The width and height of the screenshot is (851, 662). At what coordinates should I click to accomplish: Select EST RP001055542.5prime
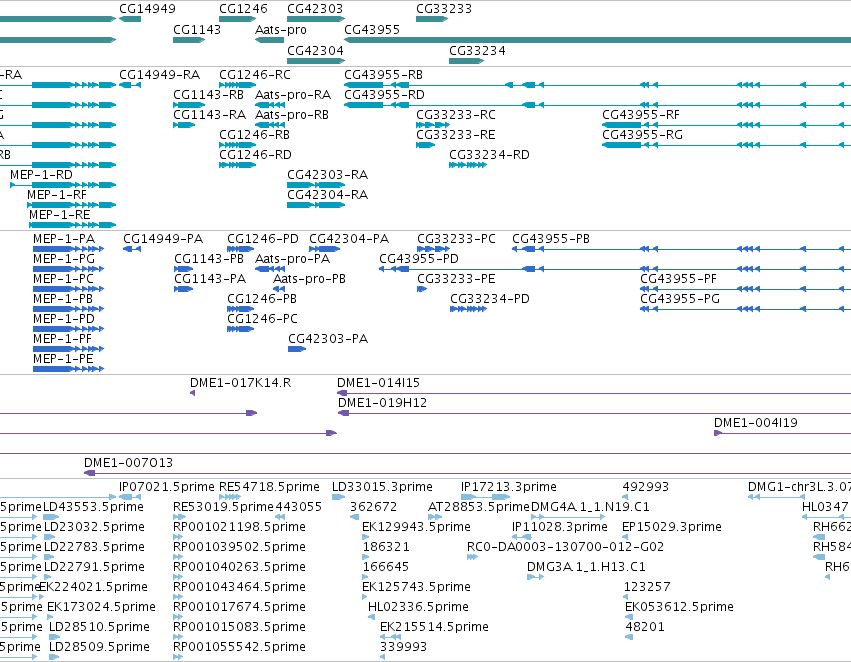239,647
